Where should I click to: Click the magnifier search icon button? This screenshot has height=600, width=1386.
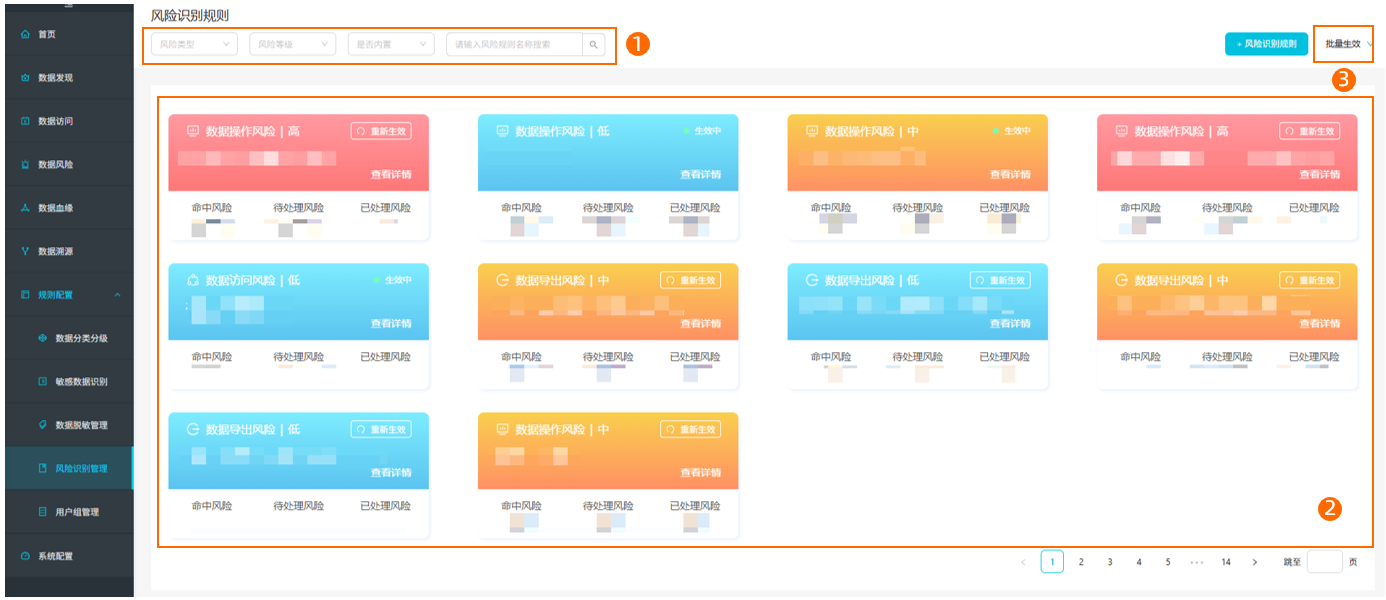coord(593,44)
